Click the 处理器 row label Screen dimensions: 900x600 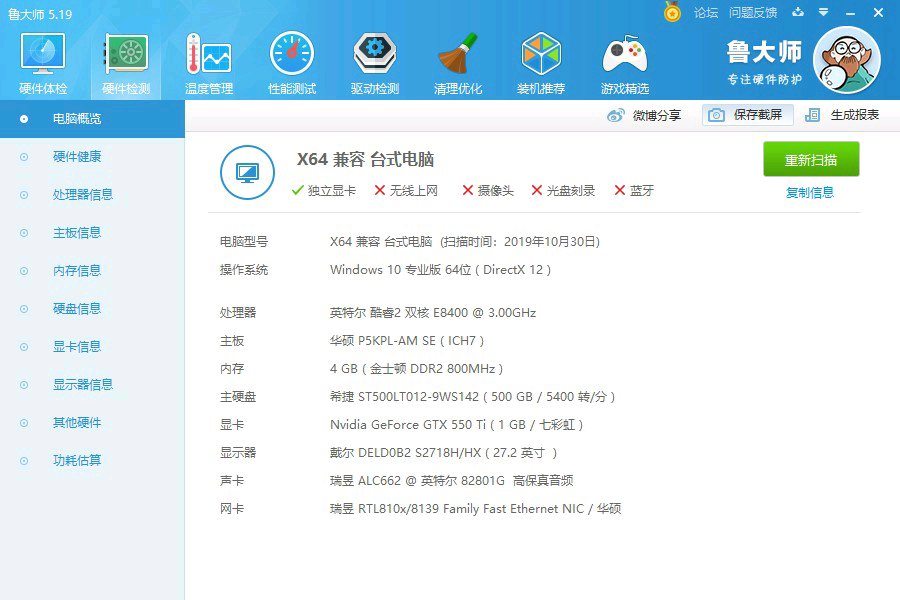click(238, 313)
